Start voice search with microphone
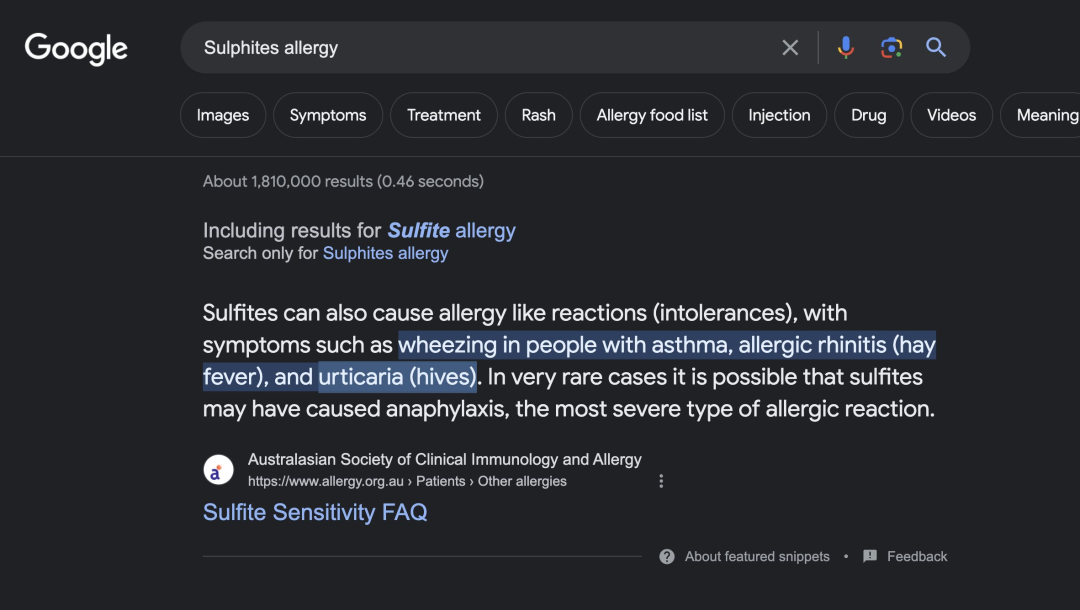The width and height of the screenshot is (1080, 610). pyautogui.click(x=846, y=48)
